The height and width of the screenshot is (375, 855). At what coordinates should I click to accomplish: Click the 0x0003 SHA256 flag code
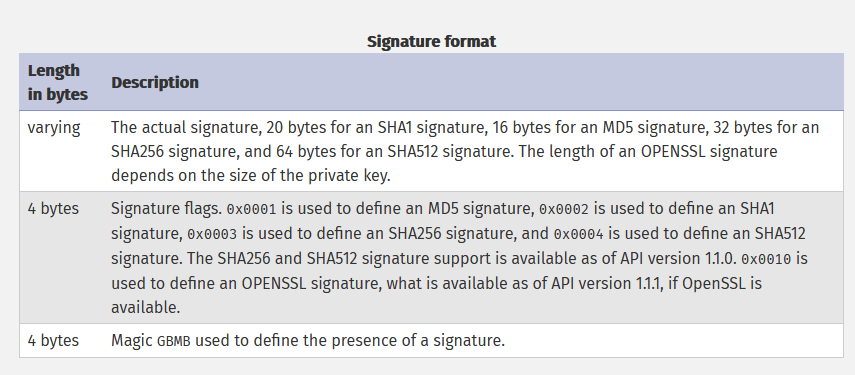[x=212, y=234]
